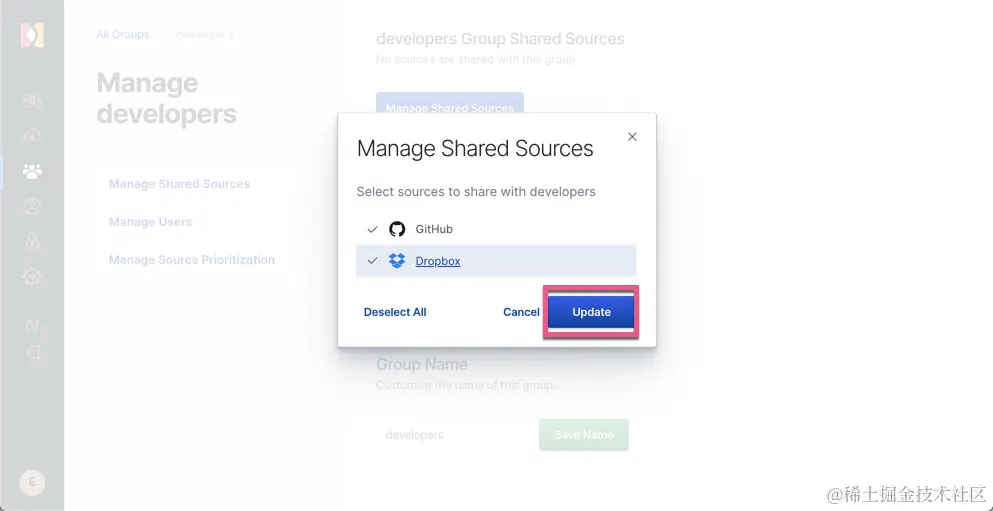Close the Manage Shared Sources dialog
The height and width of the screenshot is (511, 993).
click(x=632, y=137)
